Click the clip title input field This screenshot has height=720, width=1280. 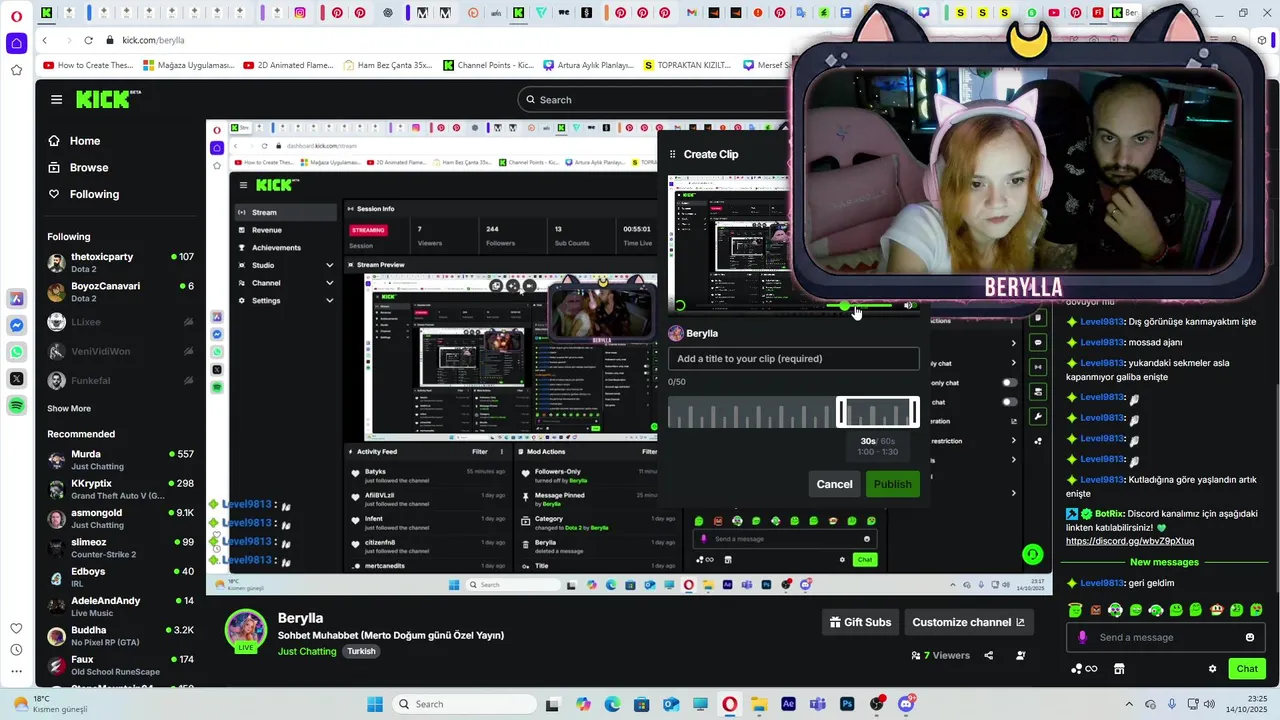(x=793, y=358)
